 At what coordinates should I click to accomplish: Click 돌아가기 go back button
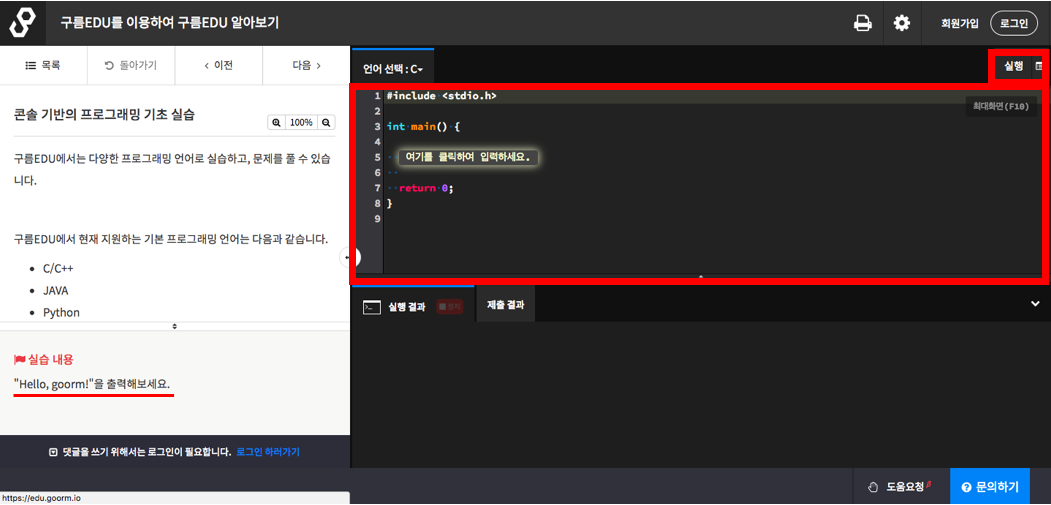[x=131, y=66]
